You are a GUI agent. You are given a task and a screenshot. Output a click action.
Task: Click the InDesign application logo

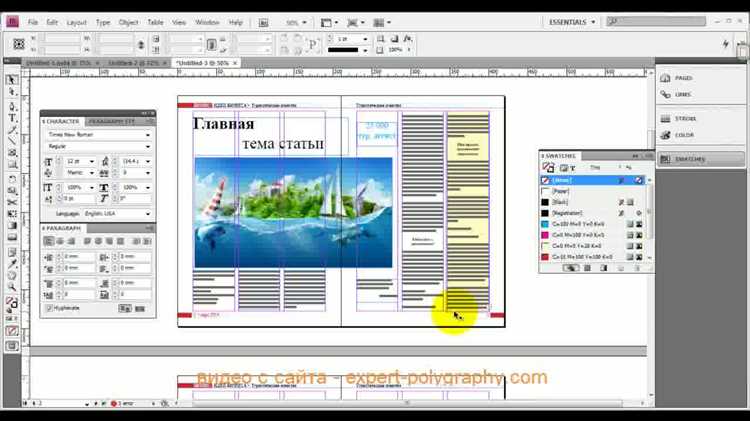point(12,22)
